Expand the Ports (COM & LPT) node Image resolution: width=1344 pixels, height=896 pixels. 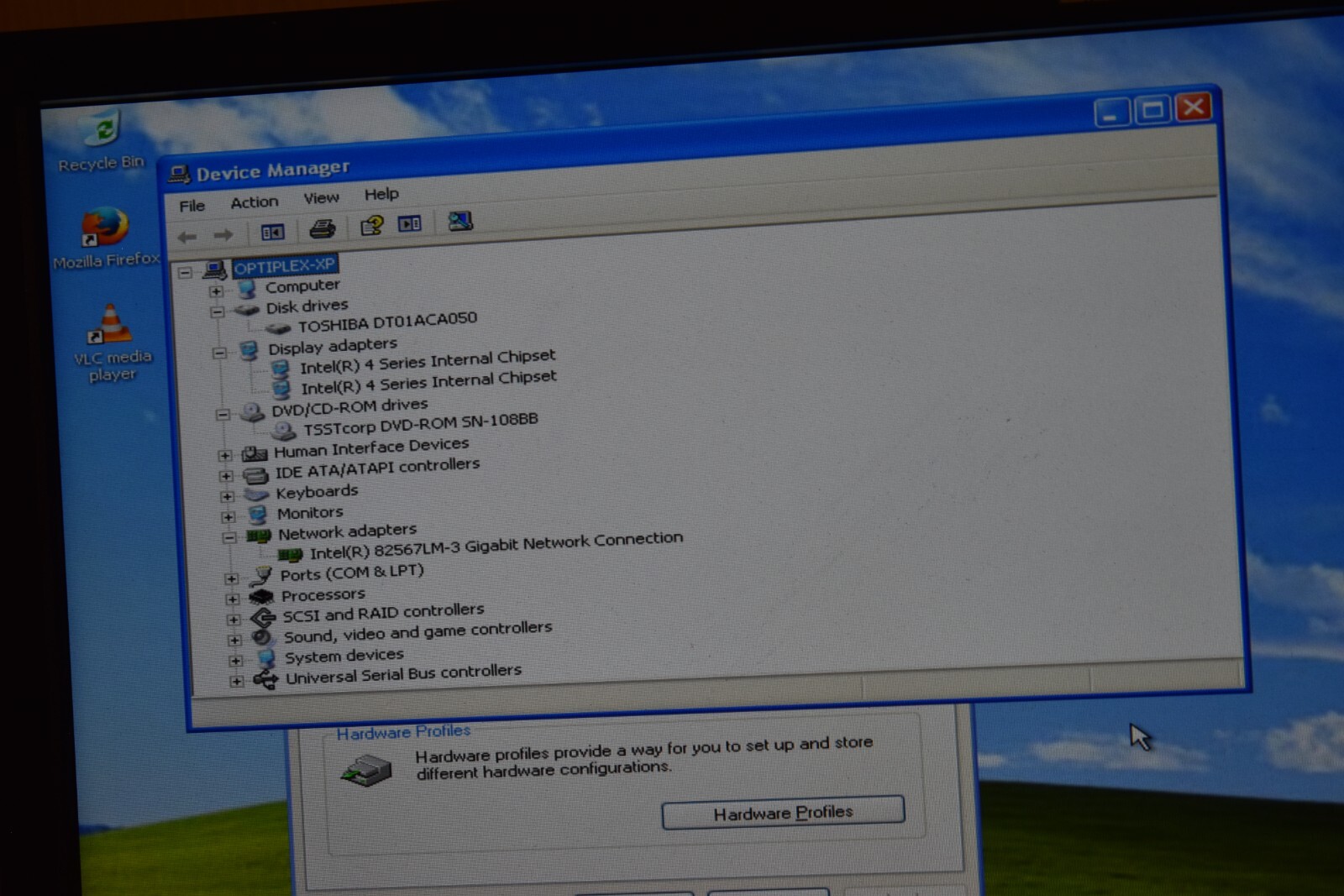[231, 579]
